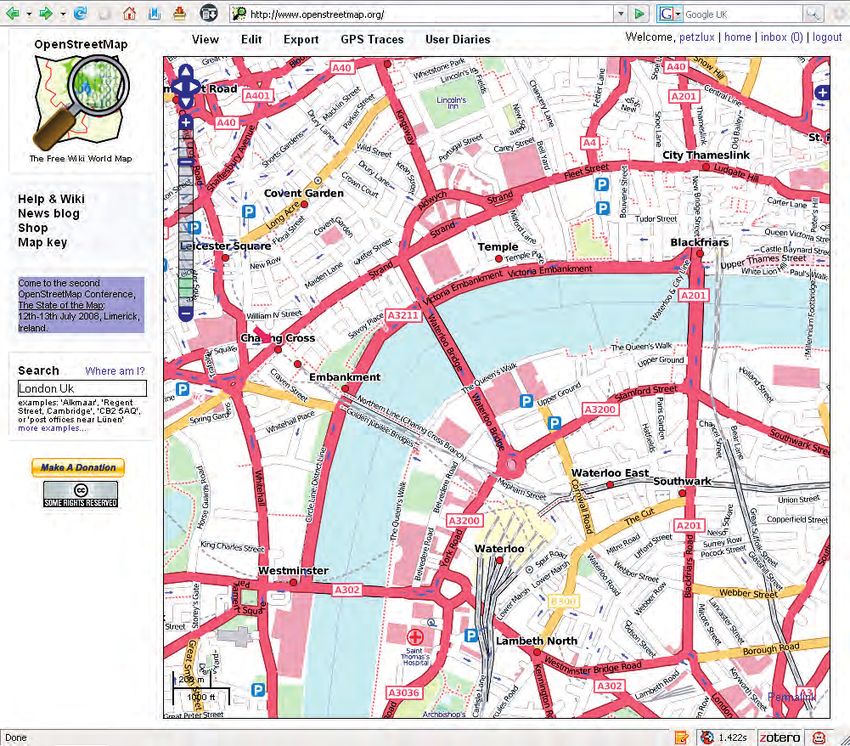Open the Map key link
The height and width of the screenshot is (746, 850).
43,243
